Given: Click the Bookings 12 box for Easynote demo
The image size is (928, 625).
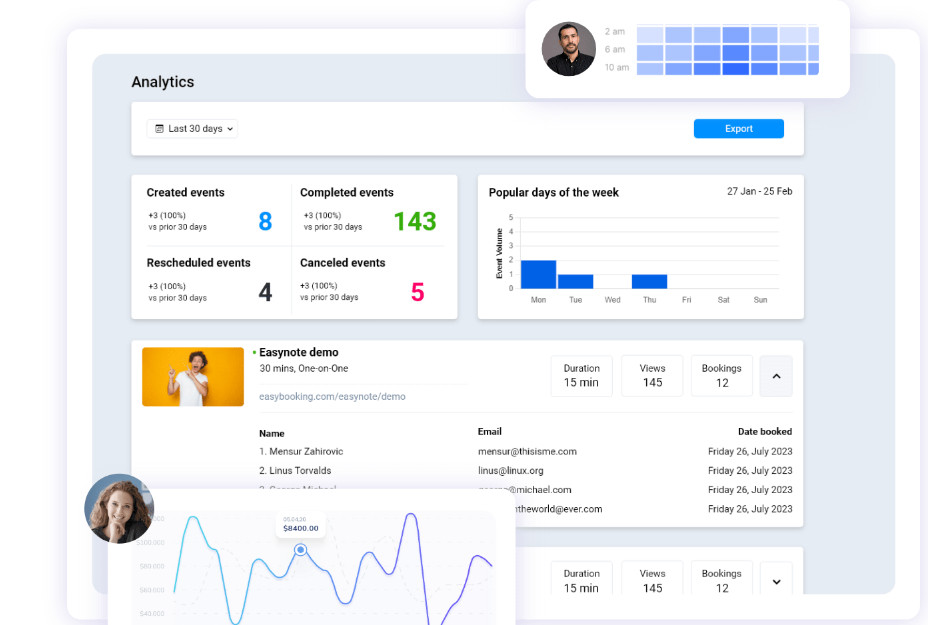Looking at the screenshot, I should [x=721, y=376].
